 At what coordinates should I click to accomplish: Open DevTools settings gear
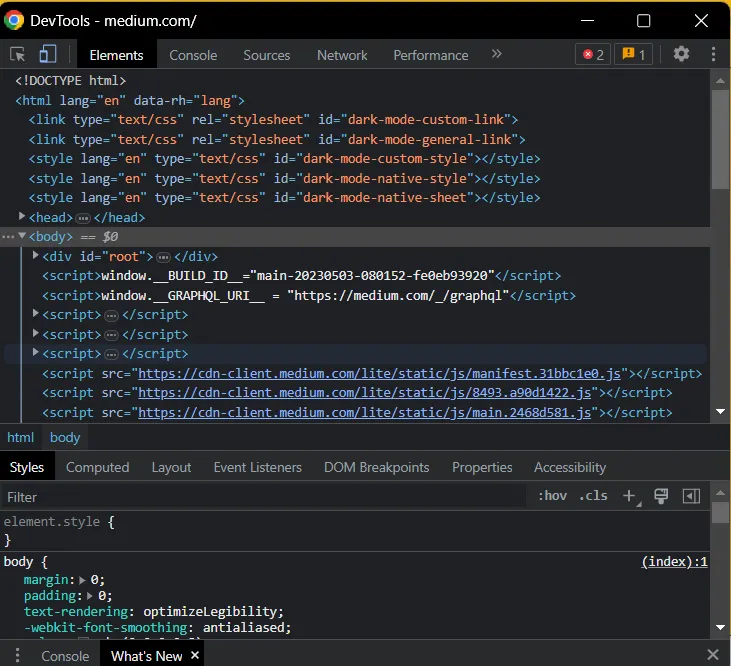click(x=681, y=54)
